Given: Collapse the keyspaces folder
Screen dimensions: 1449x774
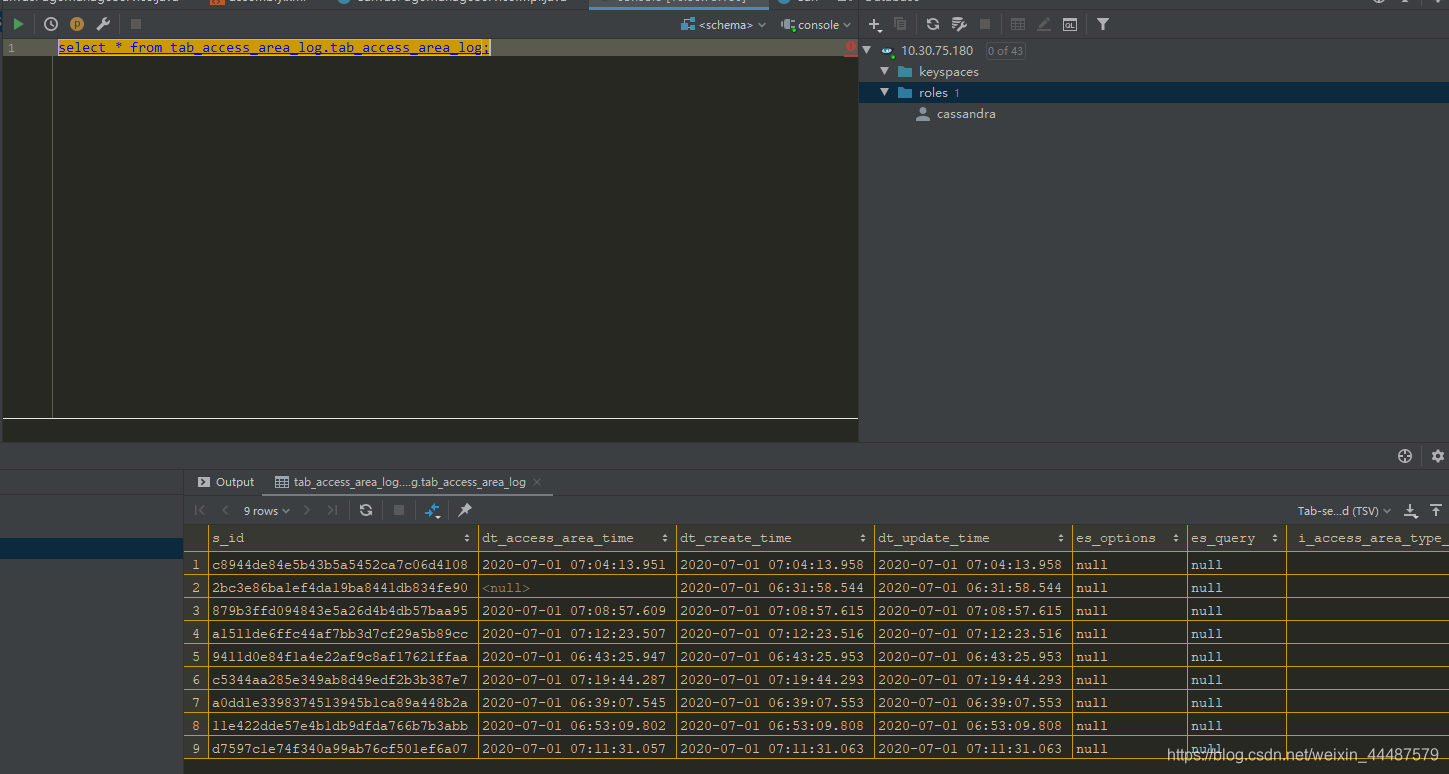Looking at the screenshot, I should click(885, 72).
